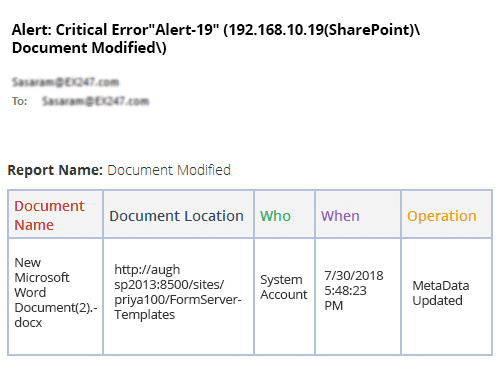Open the augh sp2013:8500 document location URL
The height and width of the screenshot is (390, 500).
click(178, 292)
